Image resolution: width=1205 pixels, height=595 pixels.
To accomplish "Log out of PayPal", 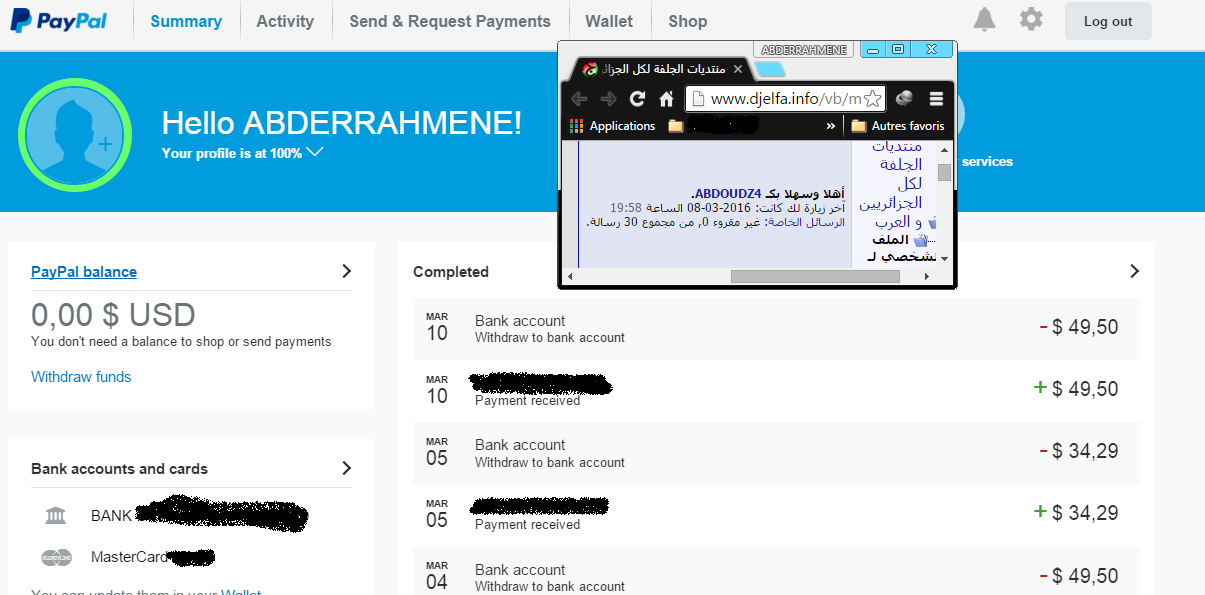I will coord(1108,21).
